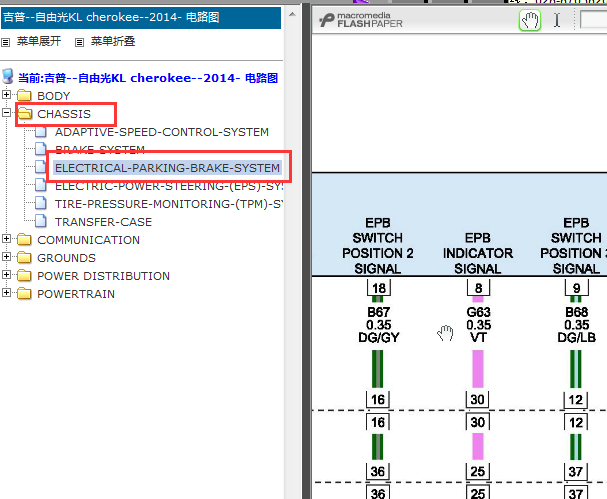This screenshot has width=607, height=499.
Task: Open ELECTRICAL-PARKING-BRAKE-SYSTEM diagram
Action: tap(167, 168)
